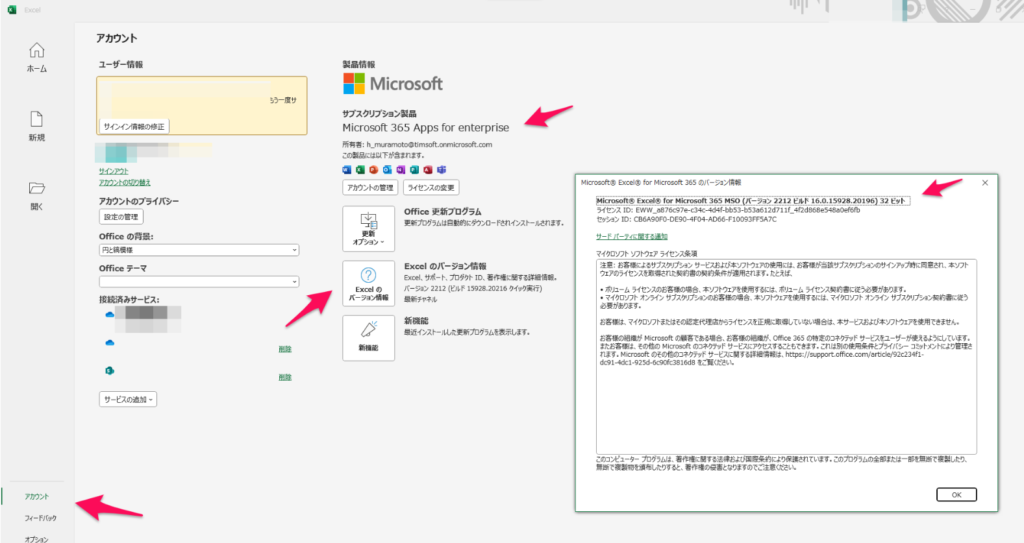Click the 接続済みサービス heading
The width and height of the screenshot is (1024, 543).
click(129, 299)
